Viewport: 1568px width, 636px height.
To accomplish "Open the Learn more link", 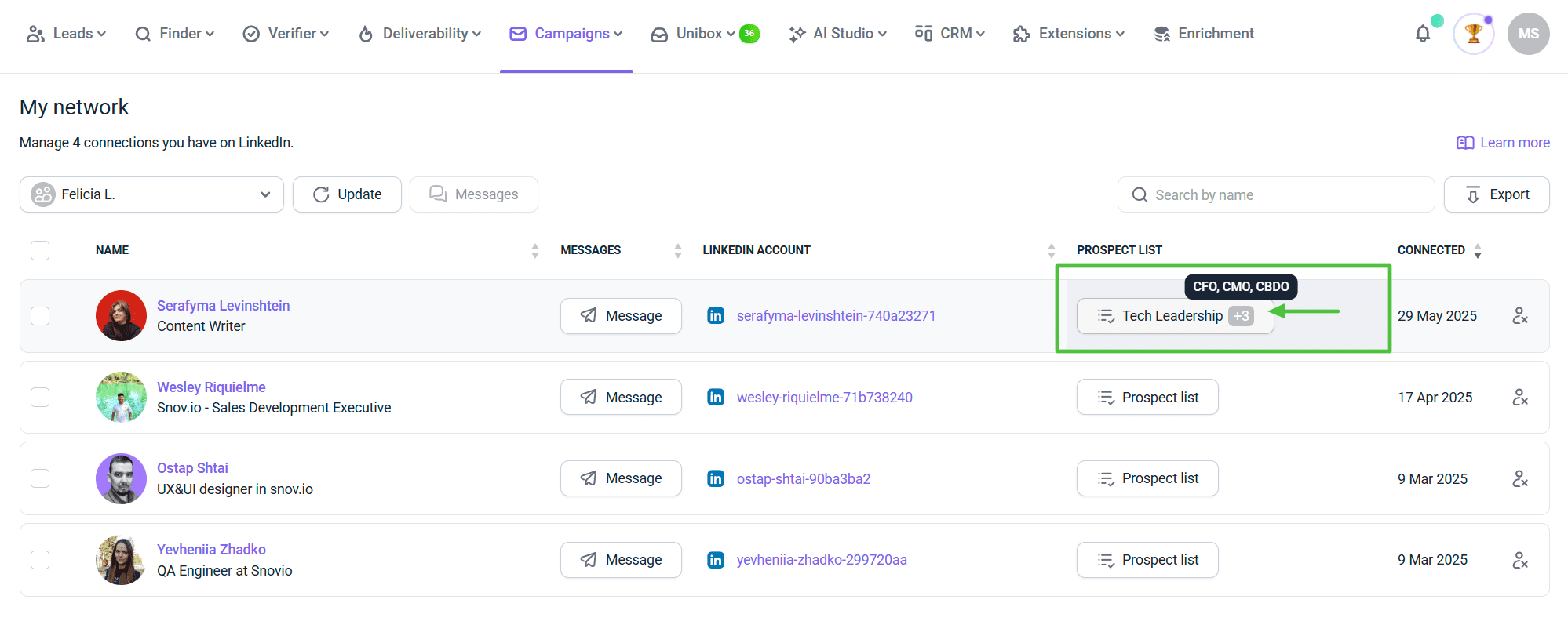I will click(x=1504, y=143).
